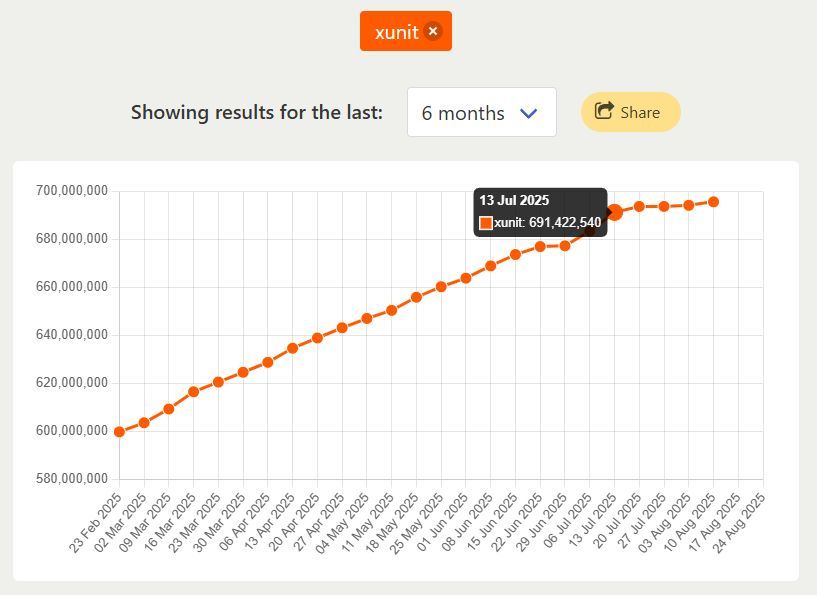Select the 13 Apr 2025 data point

(x=292, y=348)
